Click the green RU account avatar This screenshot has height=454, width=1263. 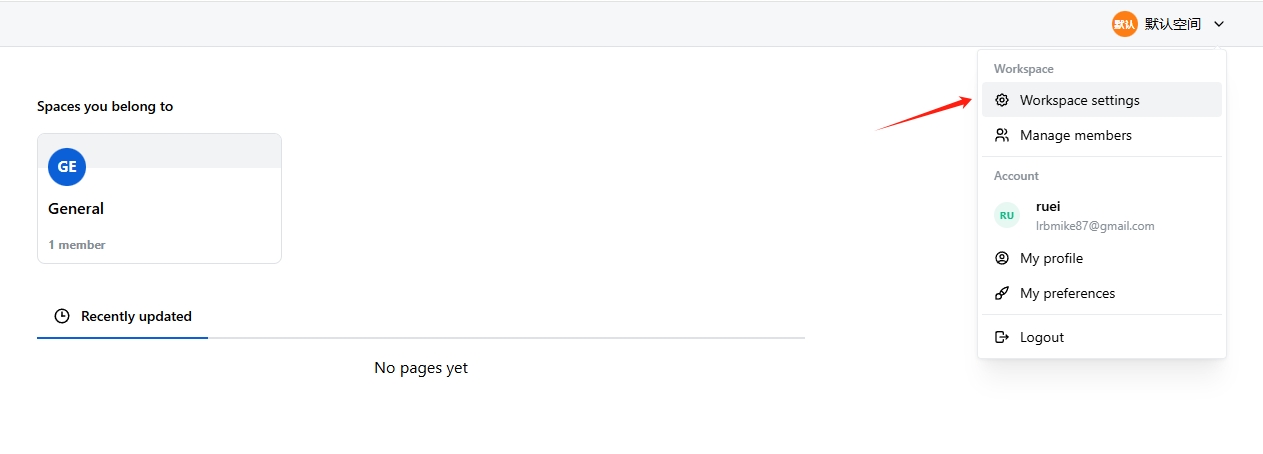(x=1007, y=215)
